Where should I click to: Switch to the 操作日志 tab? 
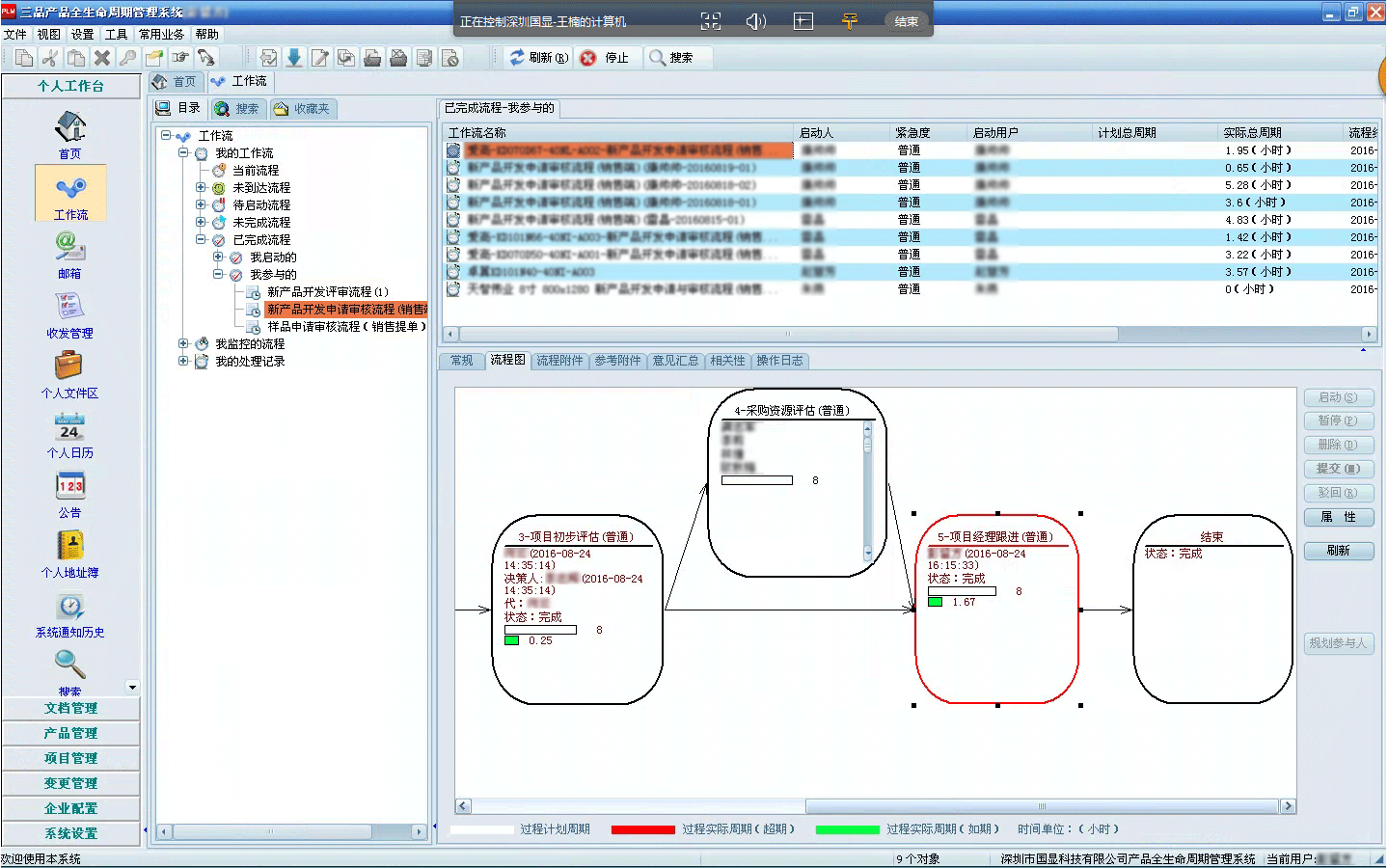[779, 361]
